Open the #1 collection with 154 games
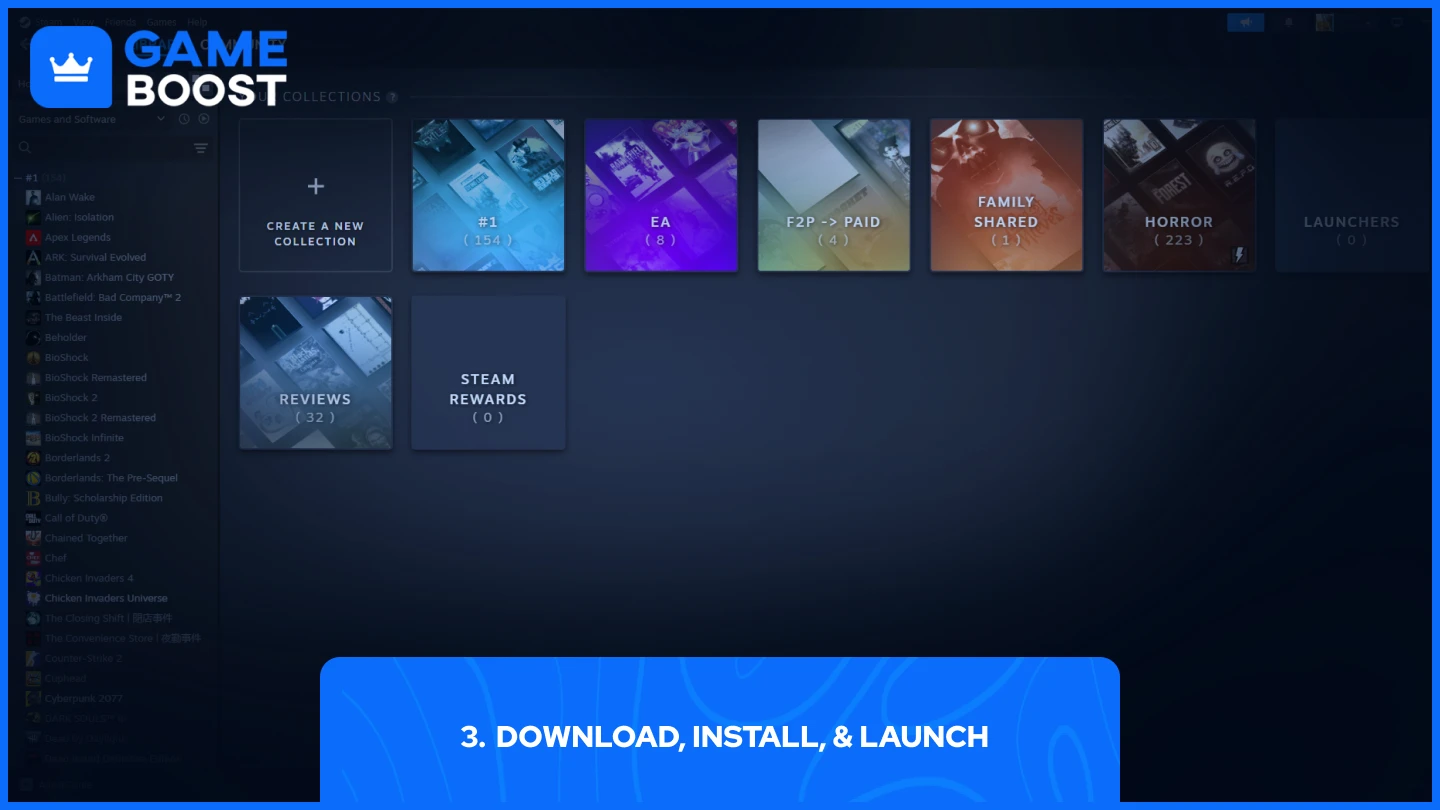The width and height of the screenshot is (1440, 810). point(488,195)
